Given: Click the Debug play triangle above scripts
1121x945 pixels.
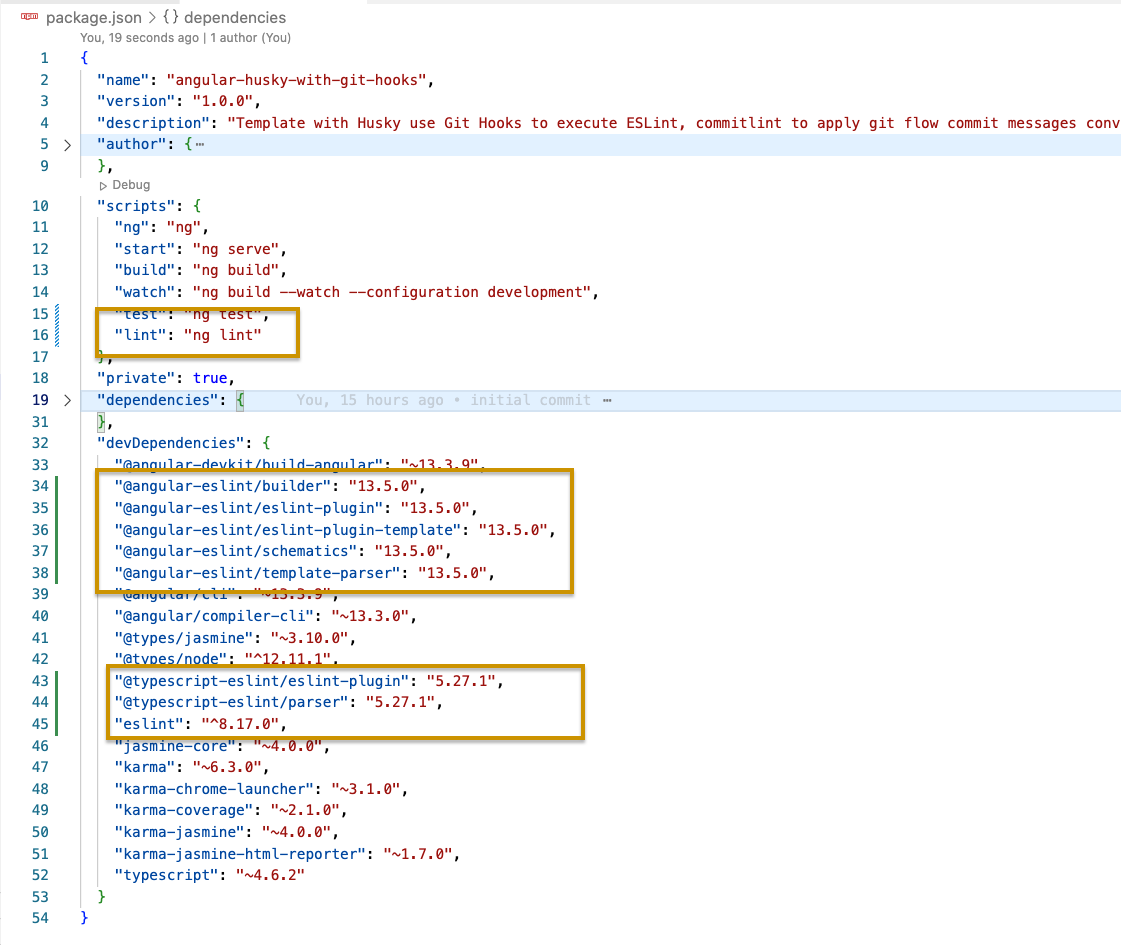Looking at the screenshot, I should point(103,185).
